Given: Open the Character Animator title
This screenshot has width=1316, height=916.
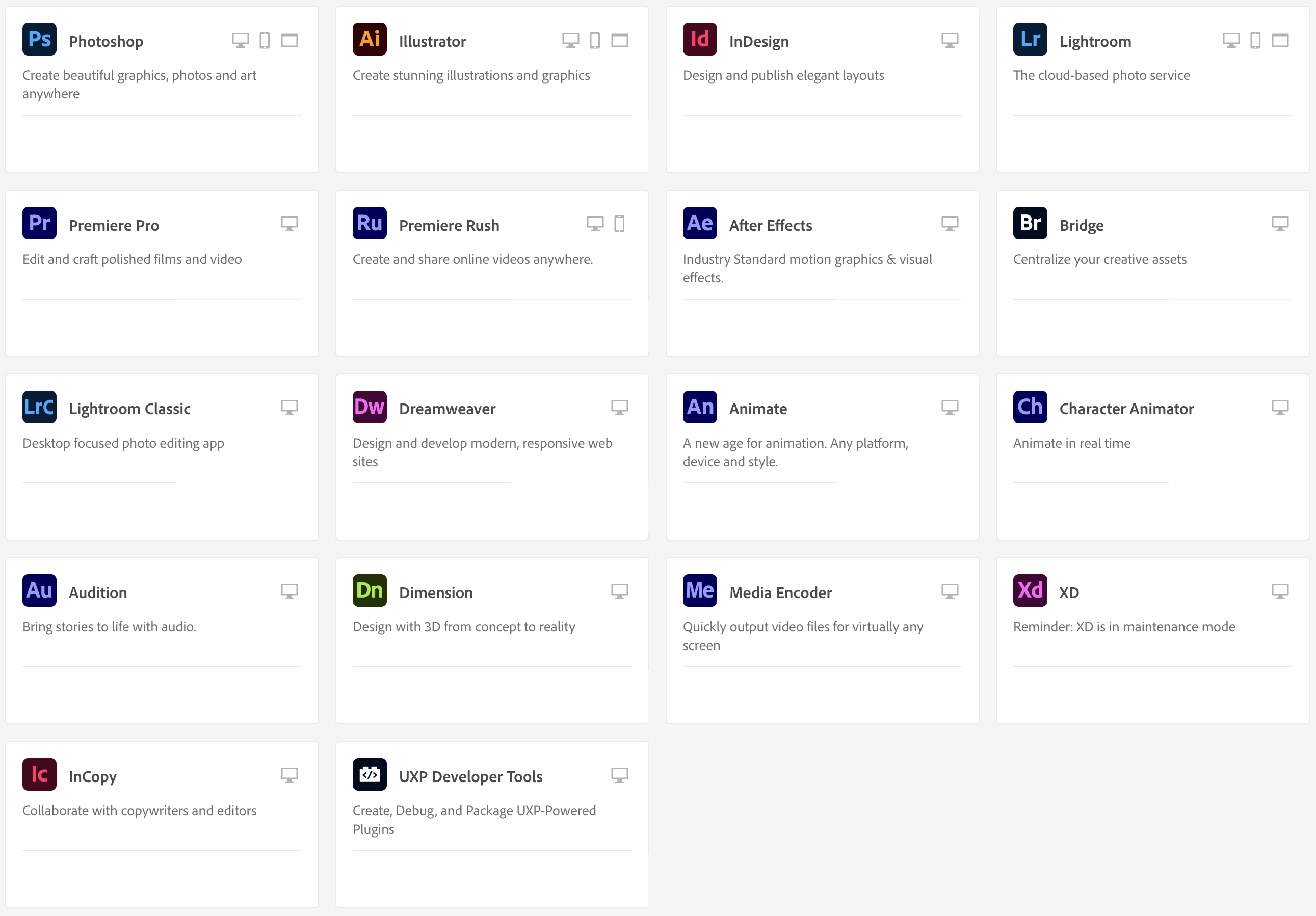Looking at the screenshot, I should [1126, 409].
